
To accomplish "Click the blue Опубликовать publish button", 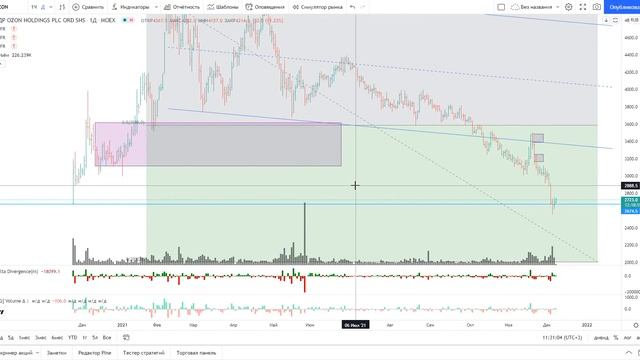I will (622, 7).
